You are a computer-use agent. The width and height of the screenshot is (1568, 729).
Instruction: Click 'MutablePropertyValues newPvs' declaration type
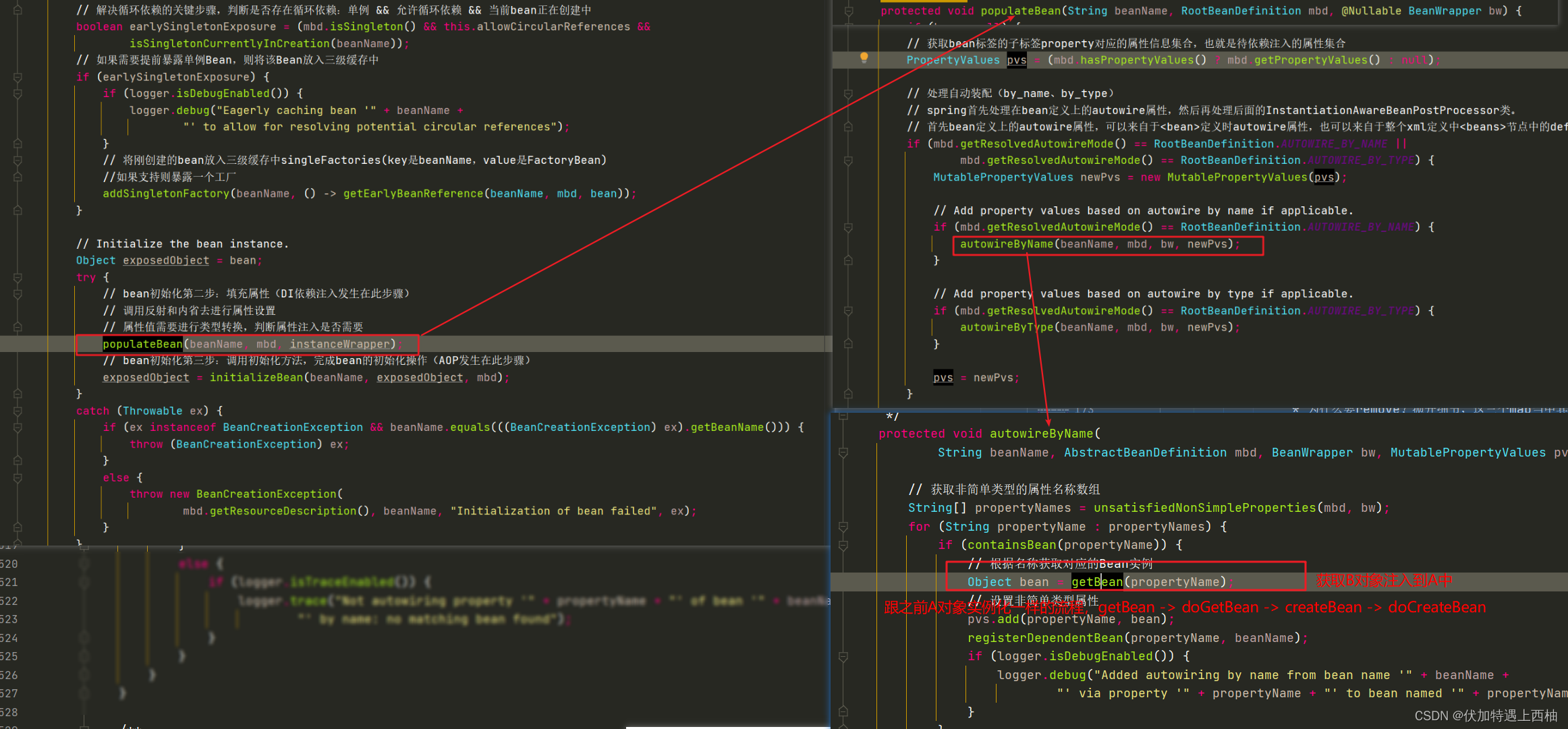(x=1003, y=177)
